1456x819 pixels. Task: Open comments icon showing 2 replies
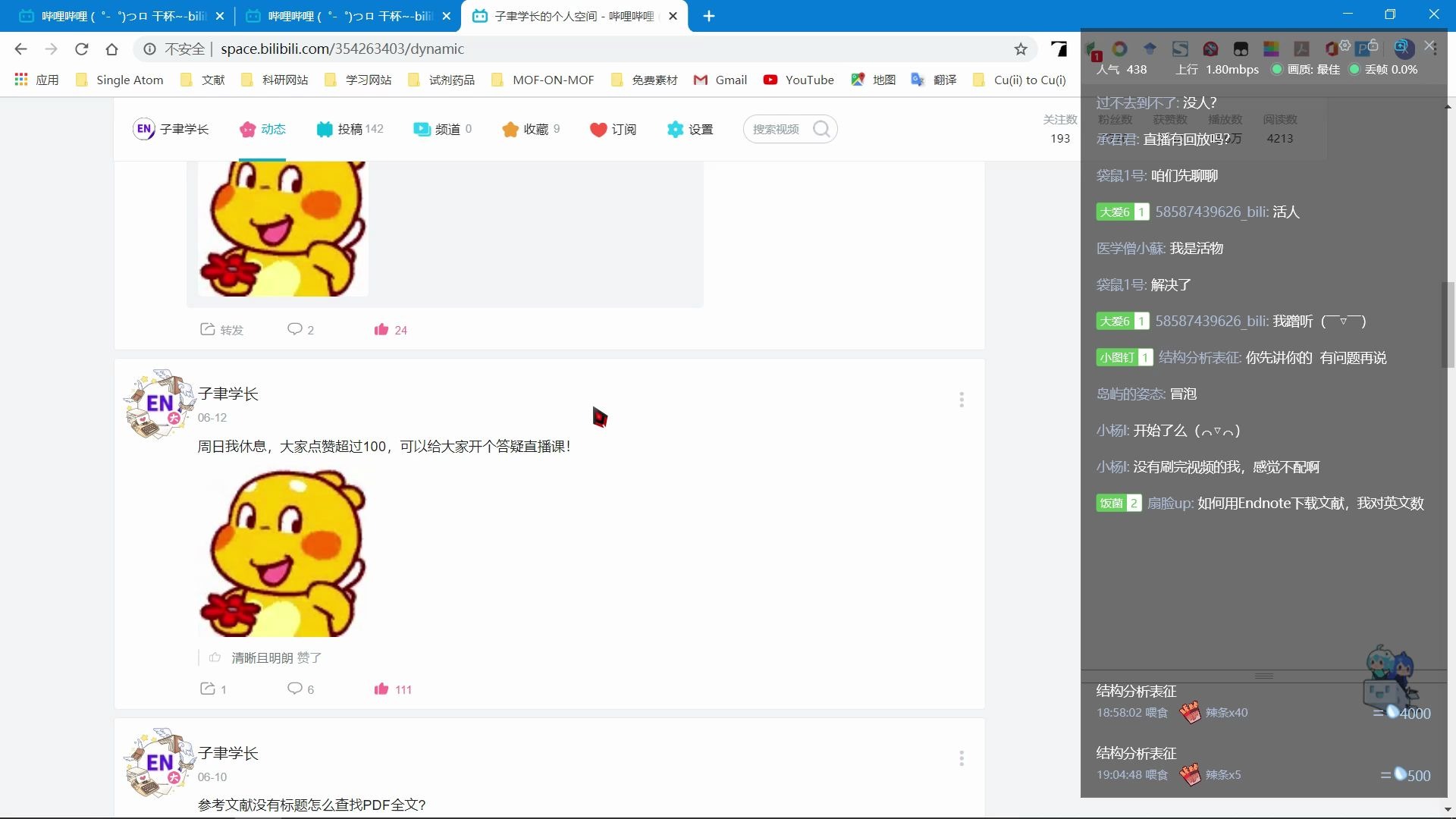coord(294,329)
